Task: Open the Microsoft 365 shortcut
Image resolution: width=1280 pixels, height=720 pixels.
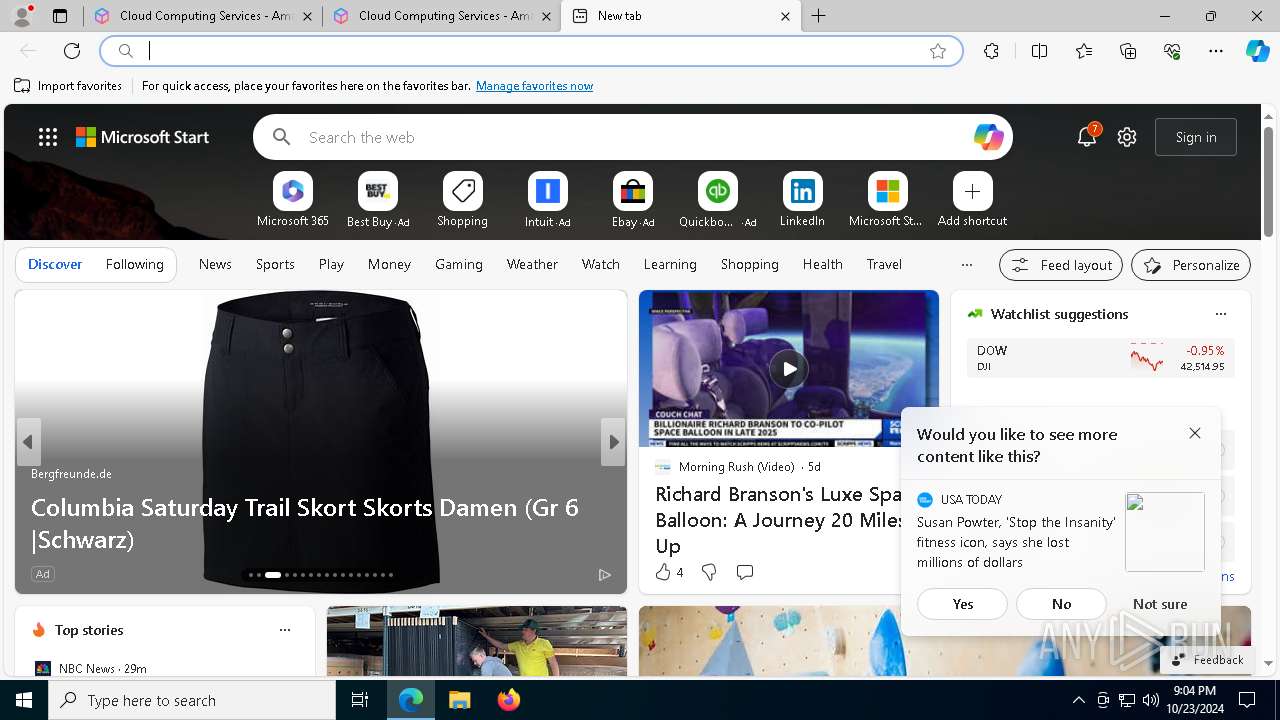Action: pyautogui.click(x=292, y=200)
